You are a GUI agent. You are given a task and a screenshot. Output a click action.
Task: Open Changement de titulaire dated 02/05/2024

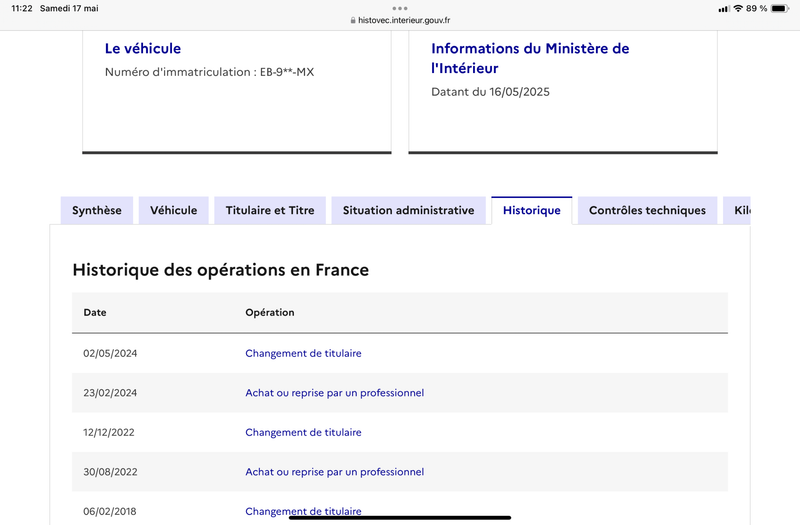pos(303,353)
